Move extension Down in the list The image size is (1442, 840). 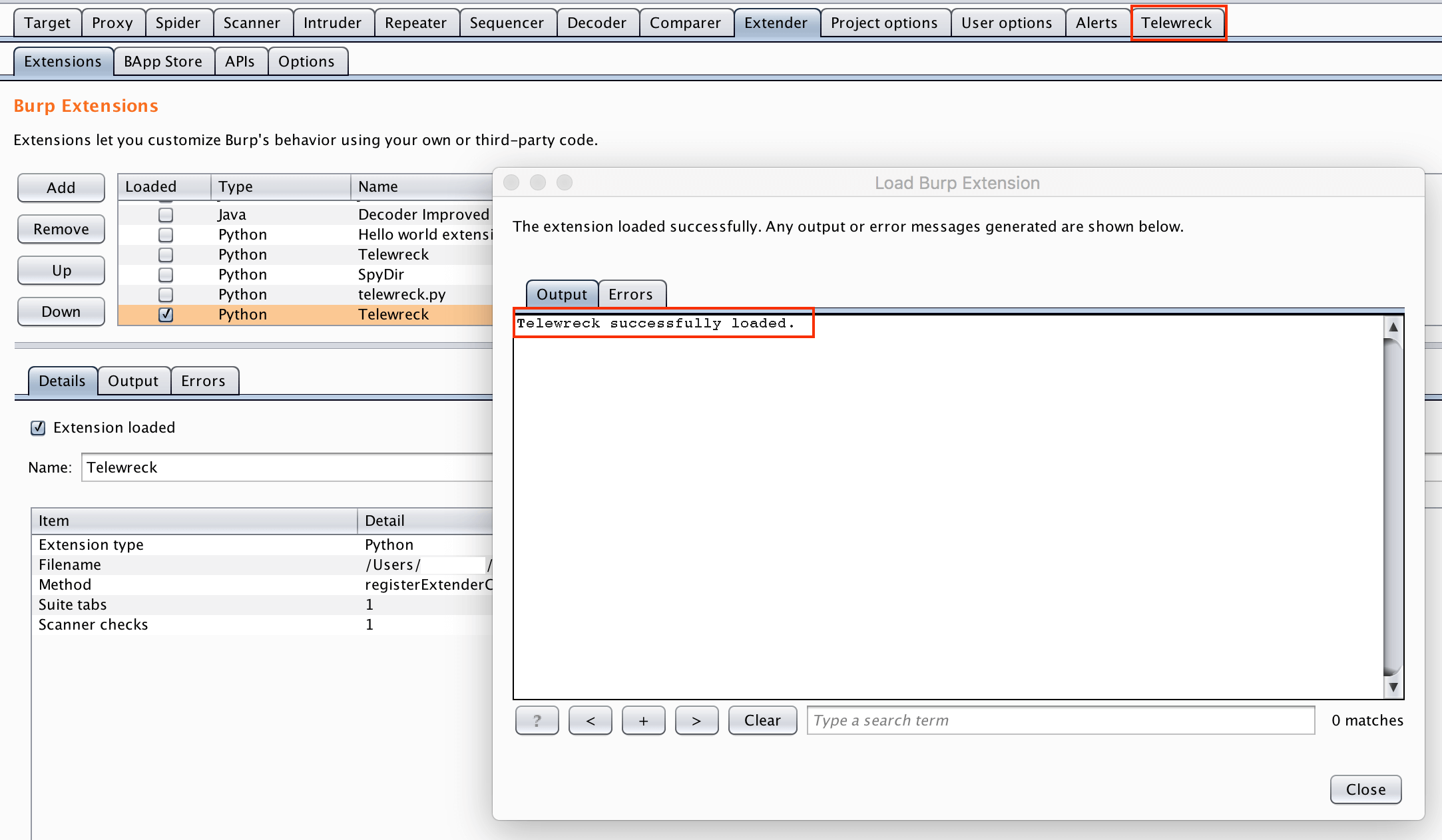click(x=61, y=312)
